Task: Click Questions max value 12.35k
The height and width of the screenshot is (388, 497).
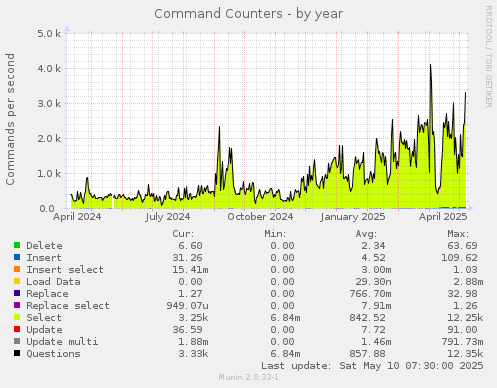Action: click(465, 354)
